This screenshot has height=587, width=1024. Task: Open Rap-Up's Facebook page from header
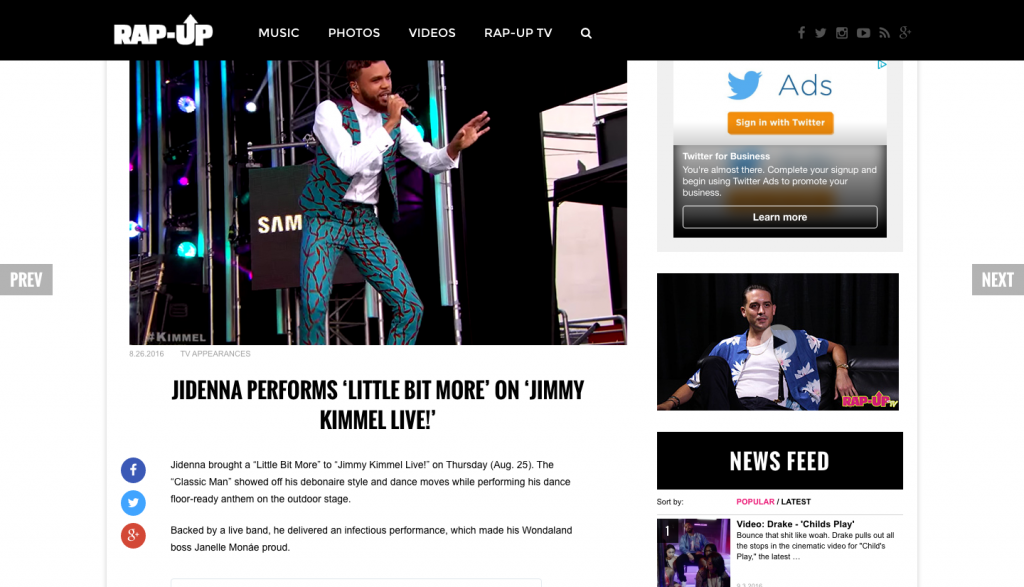tap(801, 33)
